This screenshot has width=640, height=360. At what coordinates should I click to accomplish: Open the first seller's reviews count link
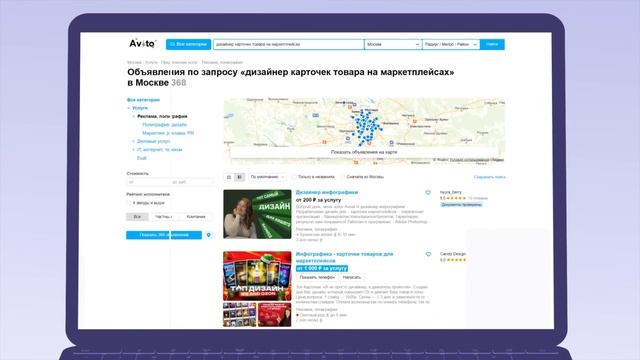478,198
